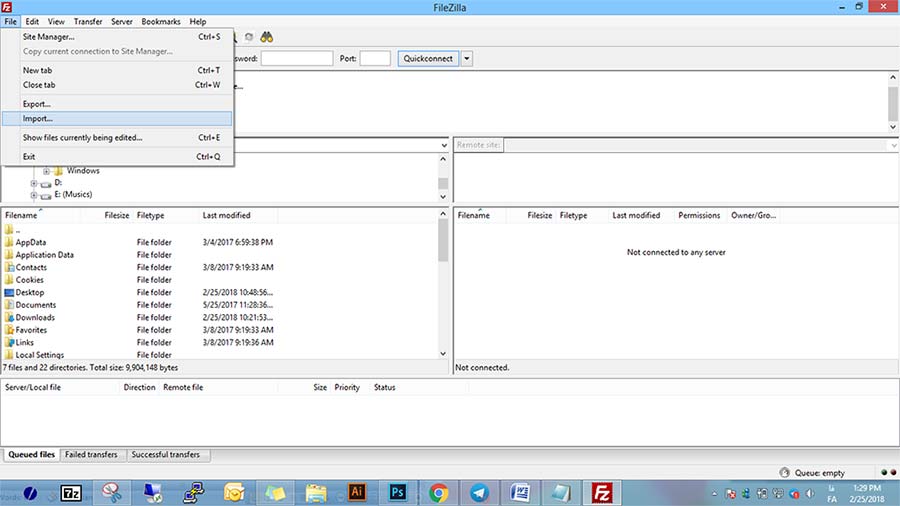Click the D: drive icon in tree
The width and height of the screenshot is (900, 506).
point(46,183)
